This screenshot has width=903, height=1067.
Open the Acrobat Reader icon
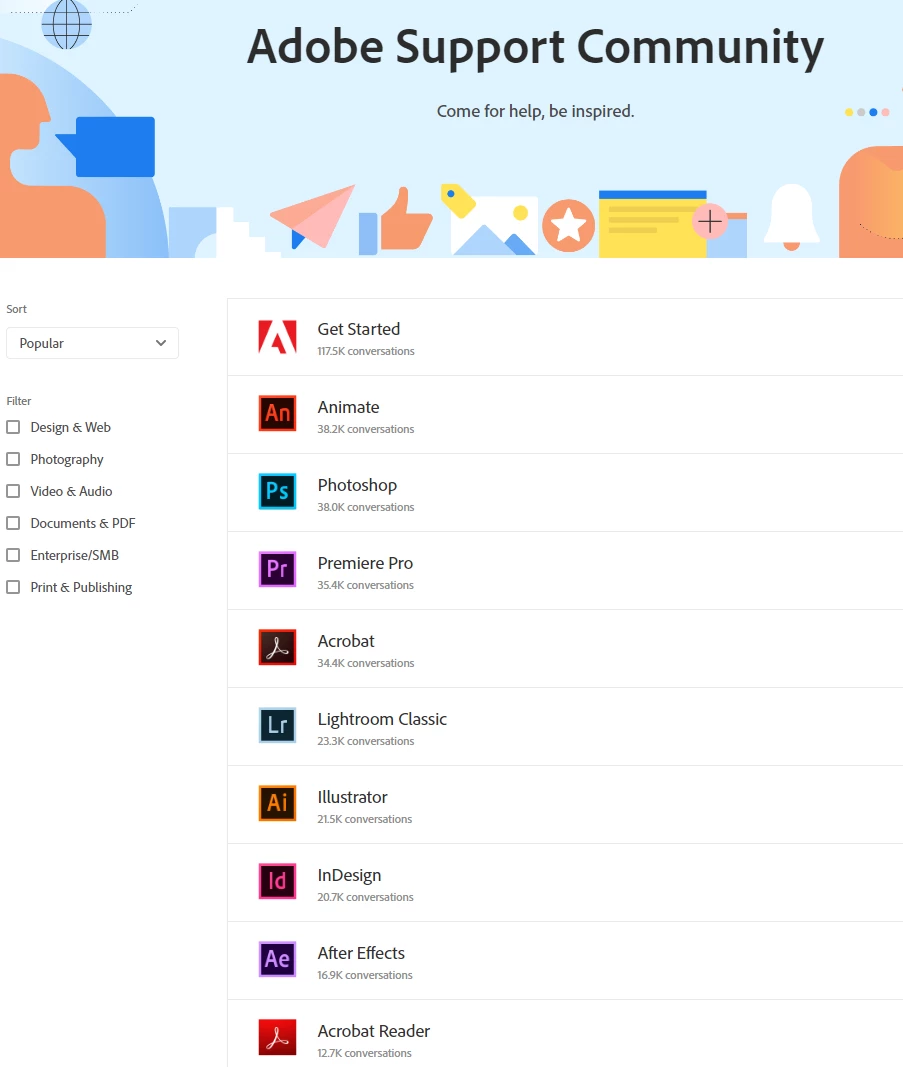[x=277, y=1037]
